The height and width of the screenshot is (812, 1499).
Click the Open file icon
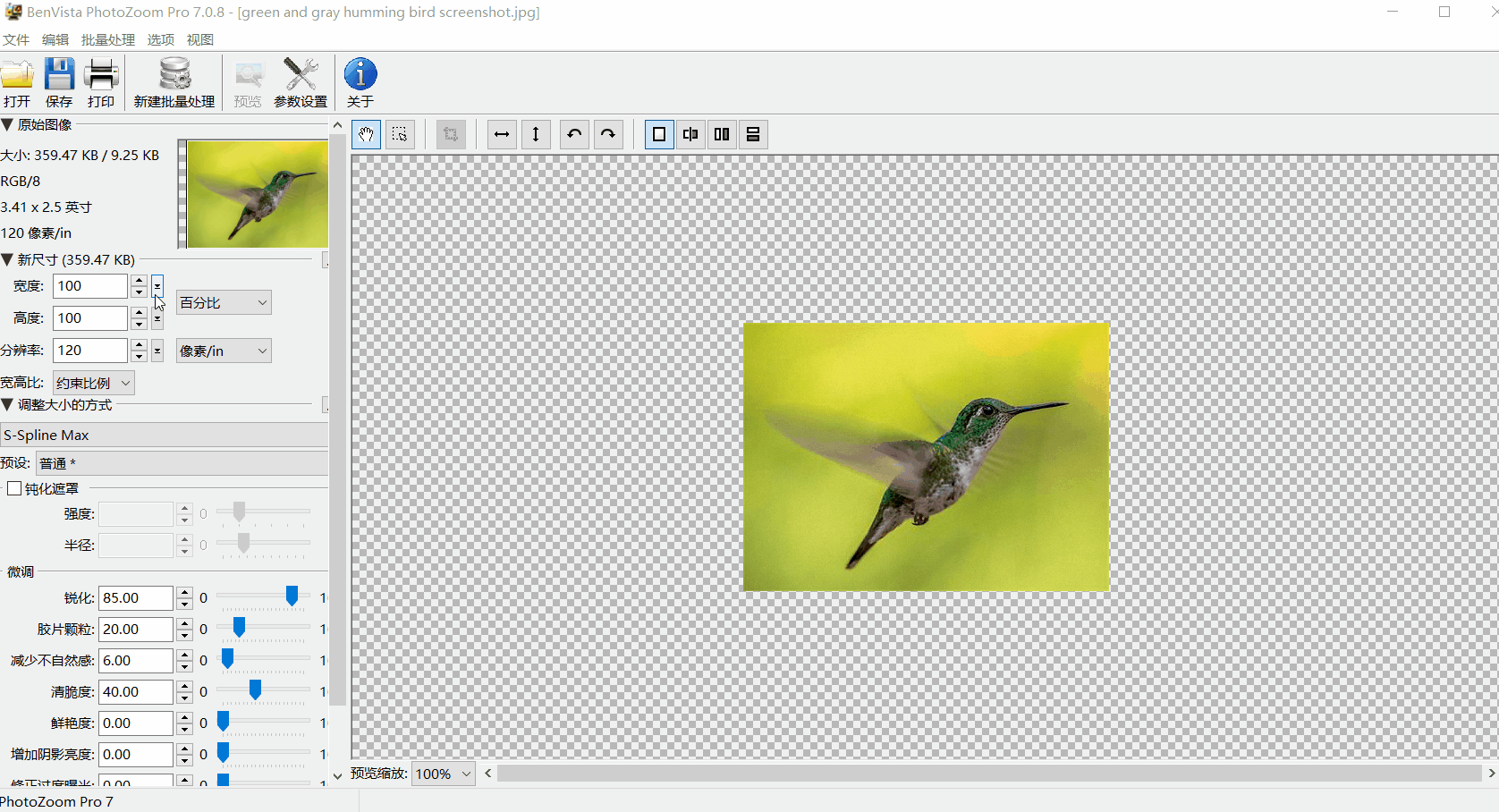tap(17, 82)
